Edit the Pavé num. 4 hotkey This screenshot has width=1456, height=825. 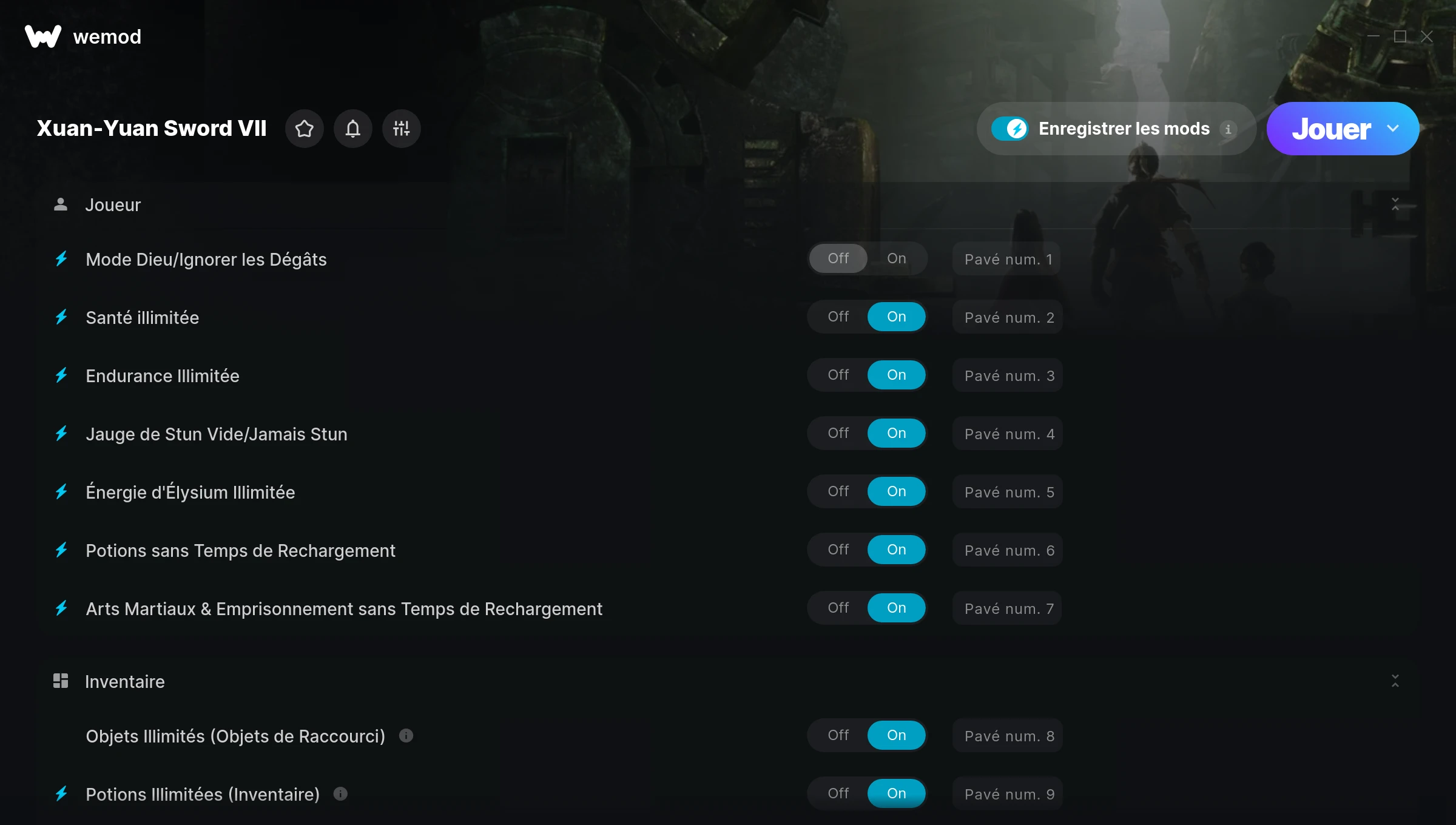1008,434
